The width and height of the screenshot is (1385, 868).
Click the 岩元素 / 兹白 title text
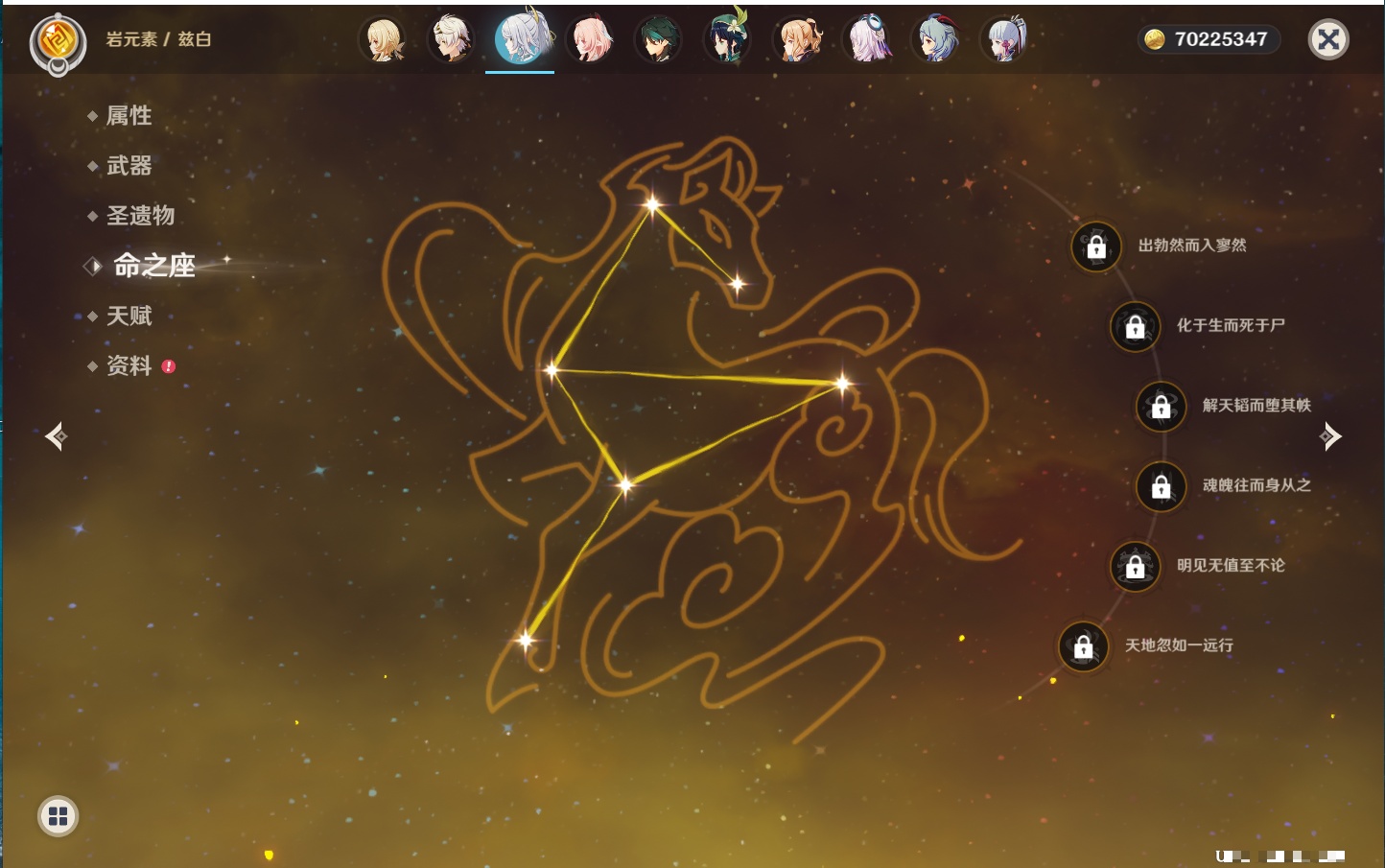(x=158, y=39)
